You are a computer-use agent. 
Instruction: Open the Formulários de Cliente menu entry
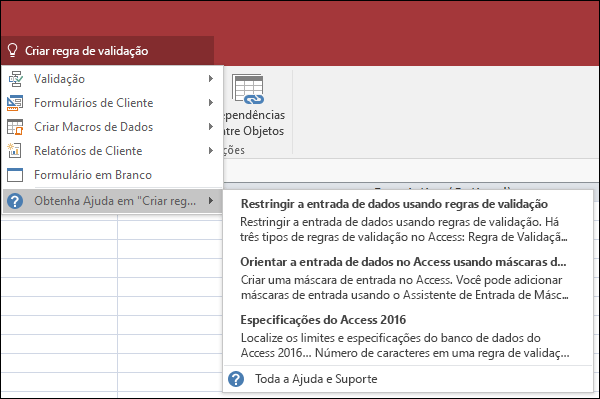pos(112,103)
